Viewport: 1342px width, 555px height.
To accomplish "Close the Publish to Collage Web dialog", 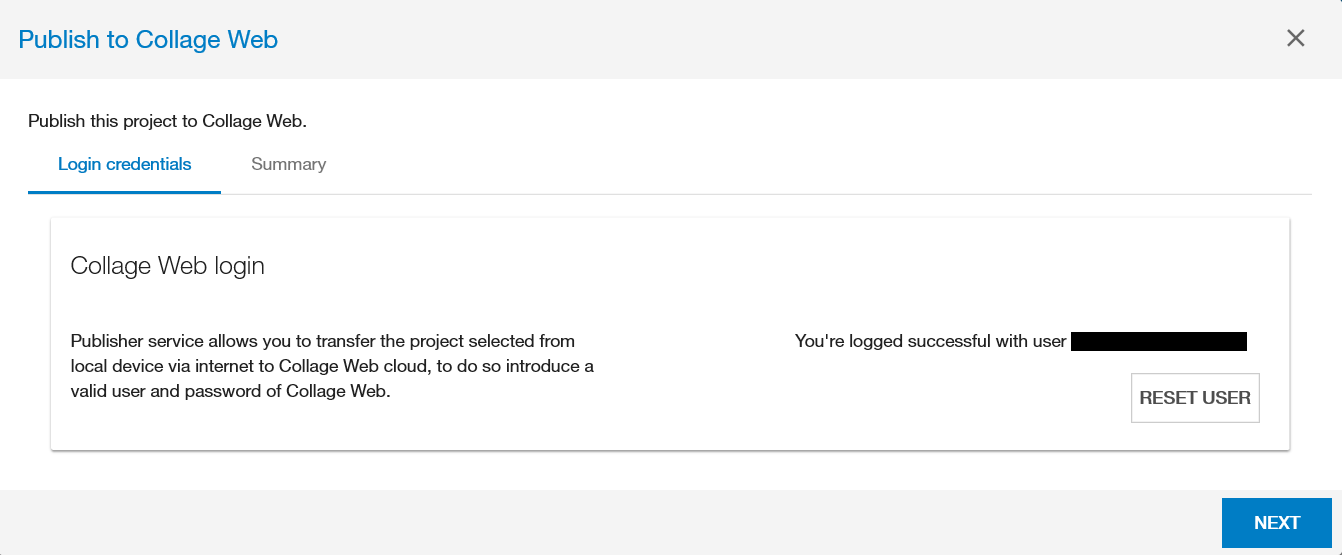I will coord(1295,38).
